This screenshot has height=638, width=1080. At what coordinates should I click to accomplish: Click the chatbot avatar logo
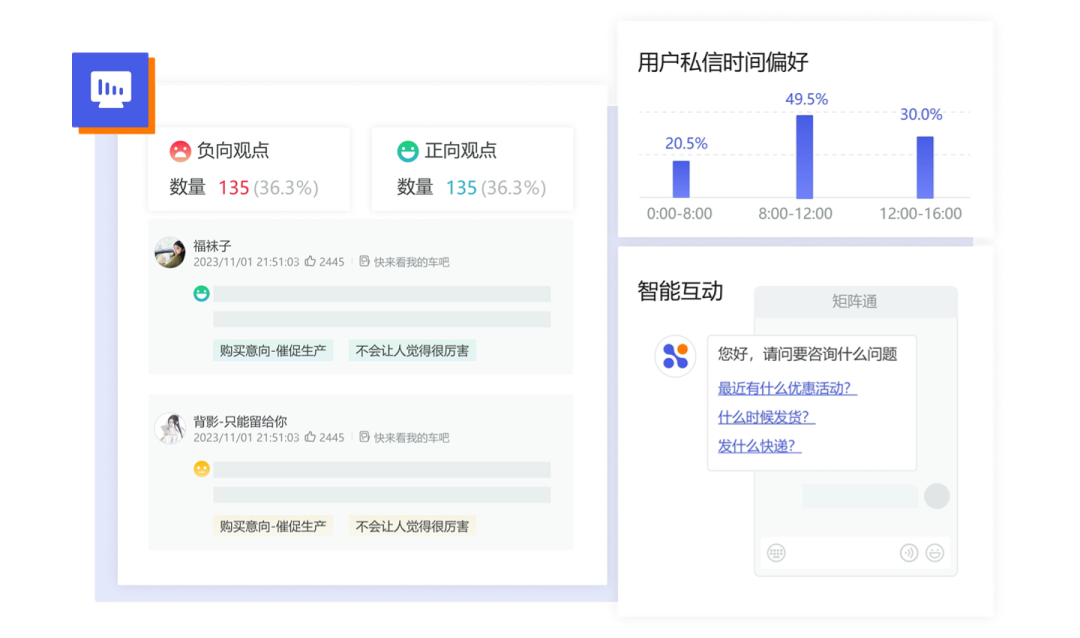[675, 356]
